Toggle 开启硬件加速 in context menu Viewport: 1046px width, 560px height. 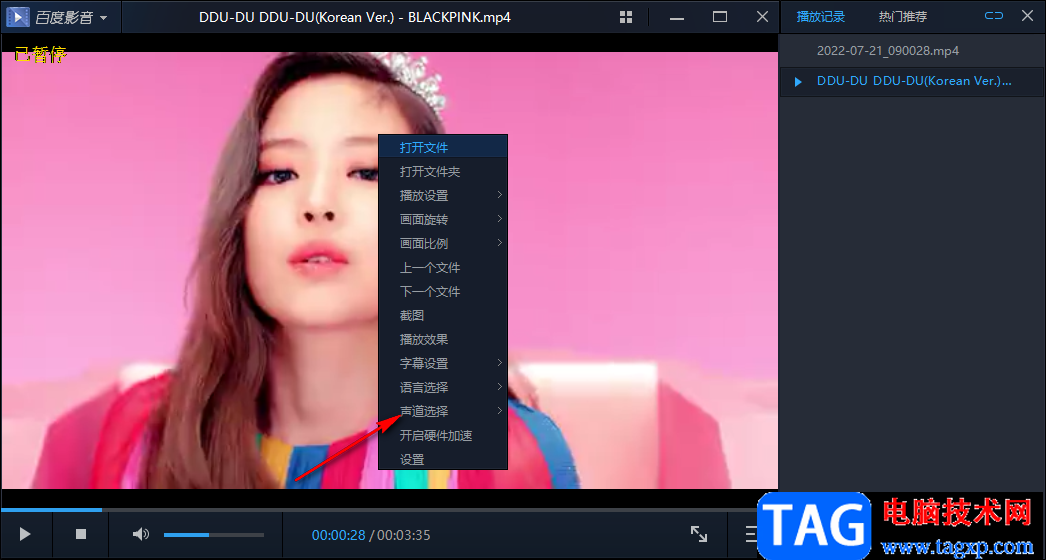[x=443, y=436]
